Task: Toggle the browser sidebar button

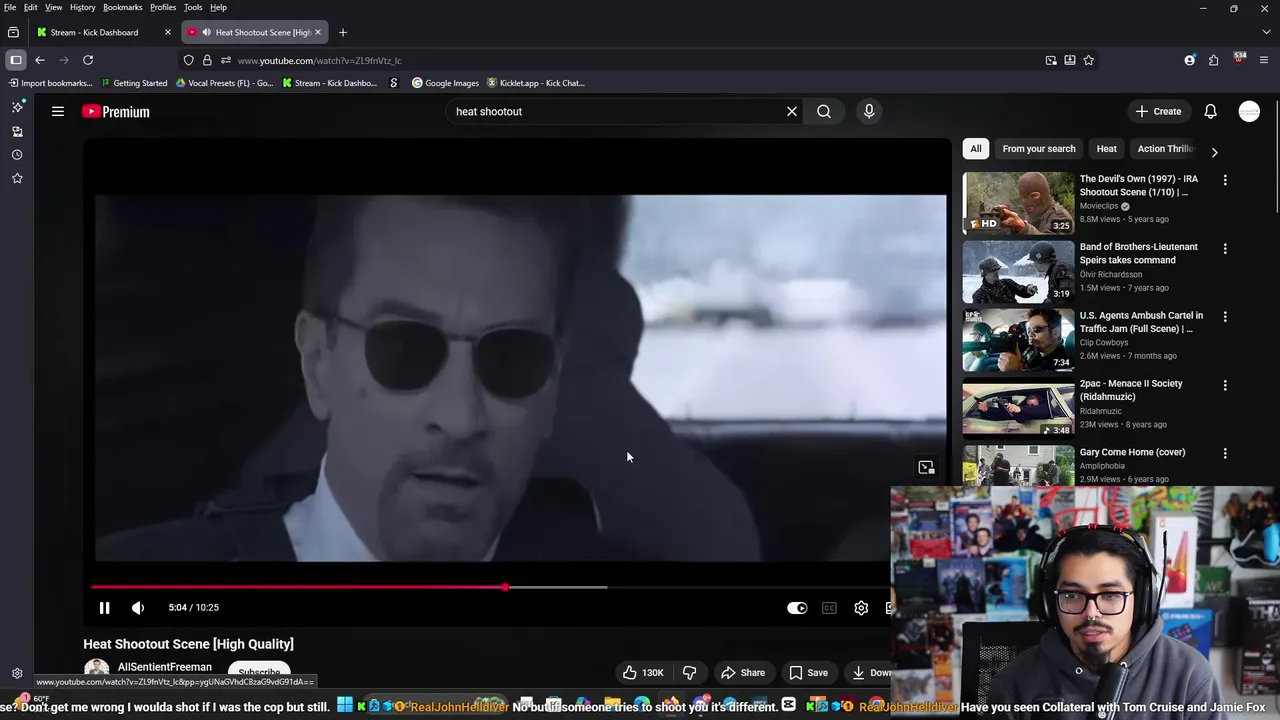Action: (x=16, y=60)
